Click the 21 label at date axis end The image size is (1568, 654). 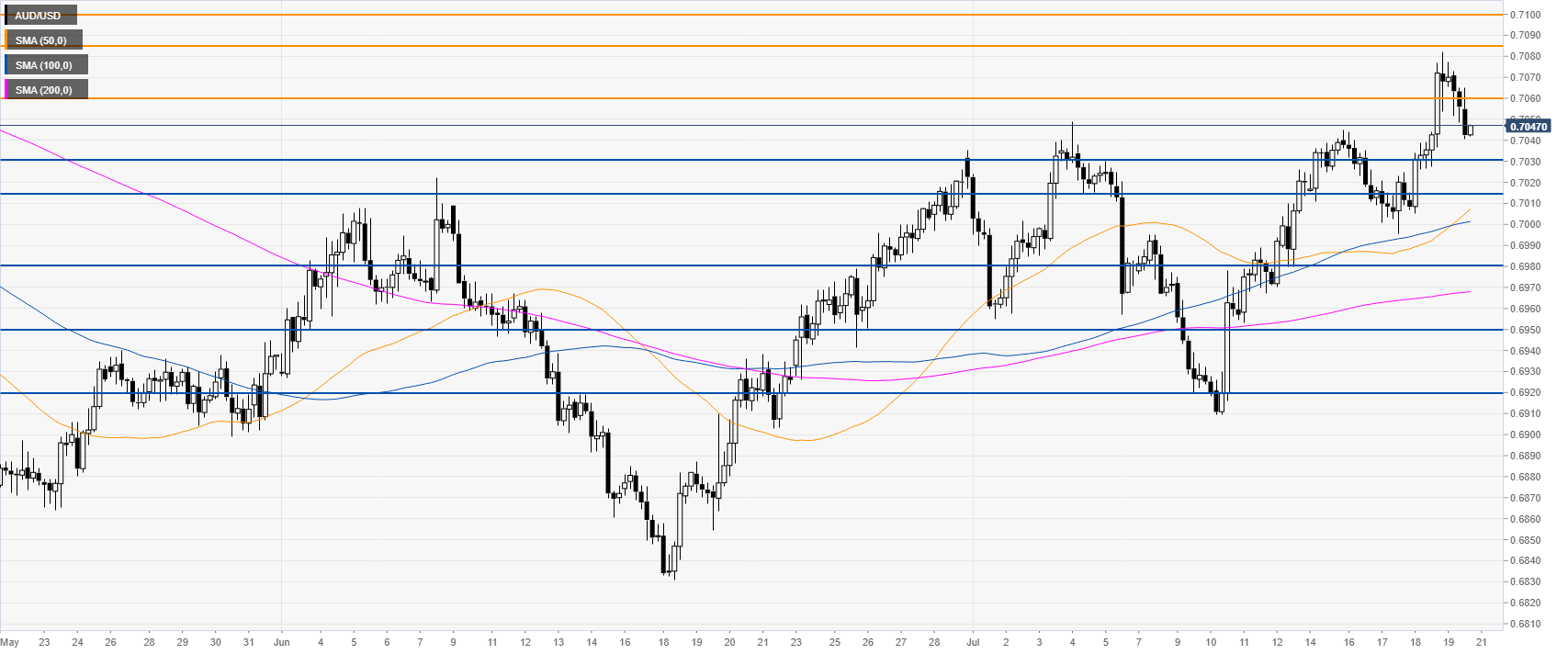coord(1481,642)
